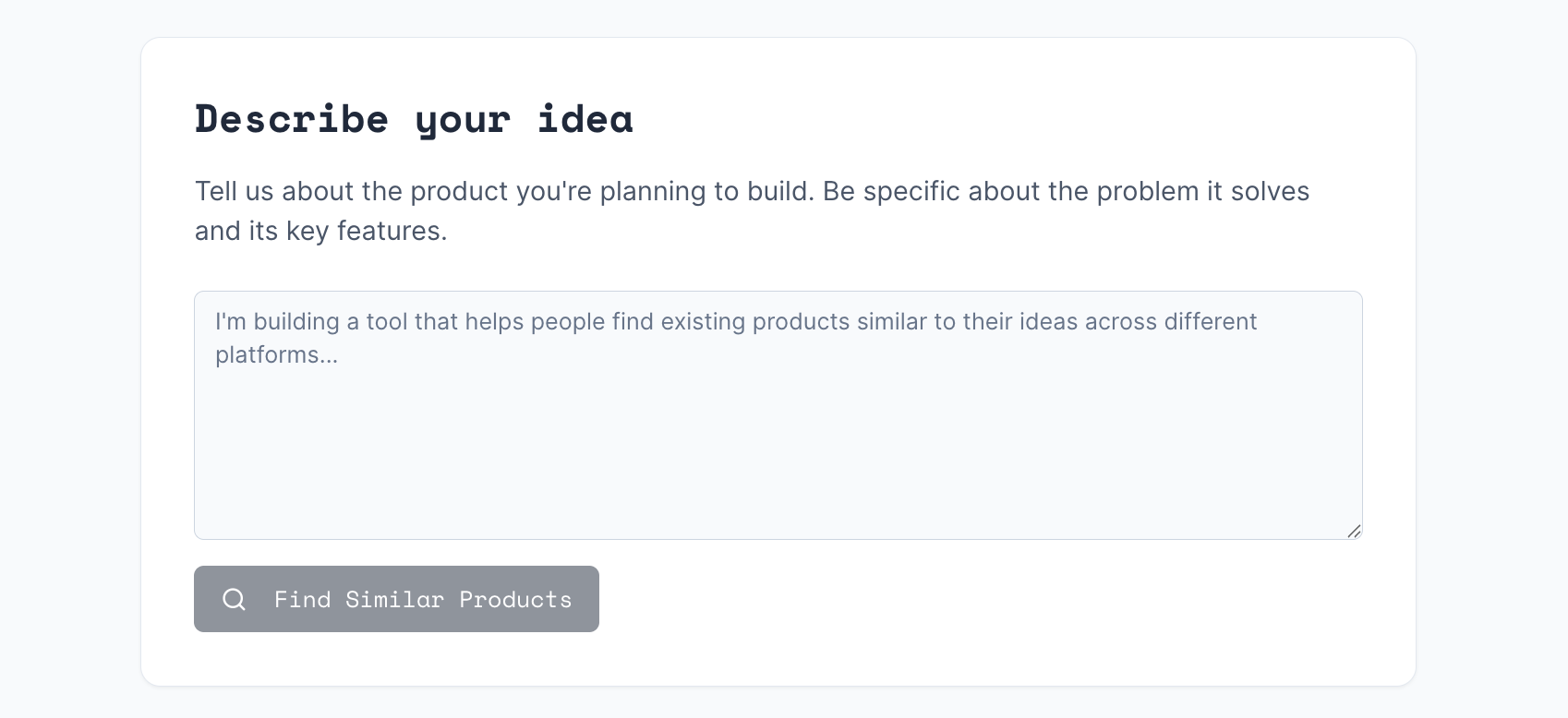Focus the idea description text area
1568x718 pixels.
(778, 415)
